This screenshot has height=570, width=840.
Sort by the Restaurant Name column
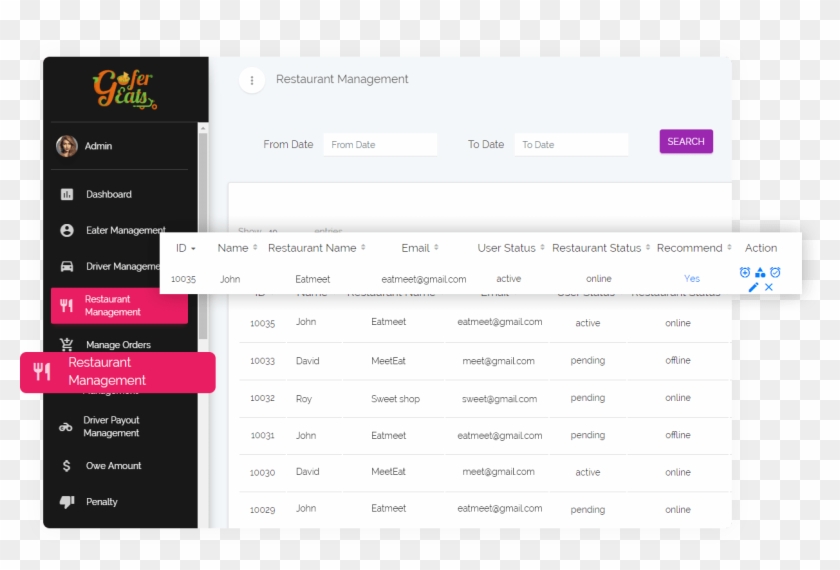363,248
